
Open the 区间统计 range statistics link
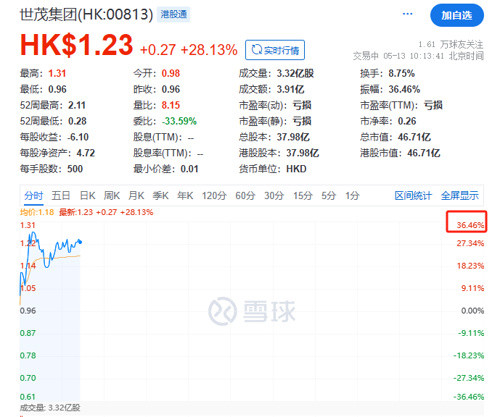tap(413, 196)
